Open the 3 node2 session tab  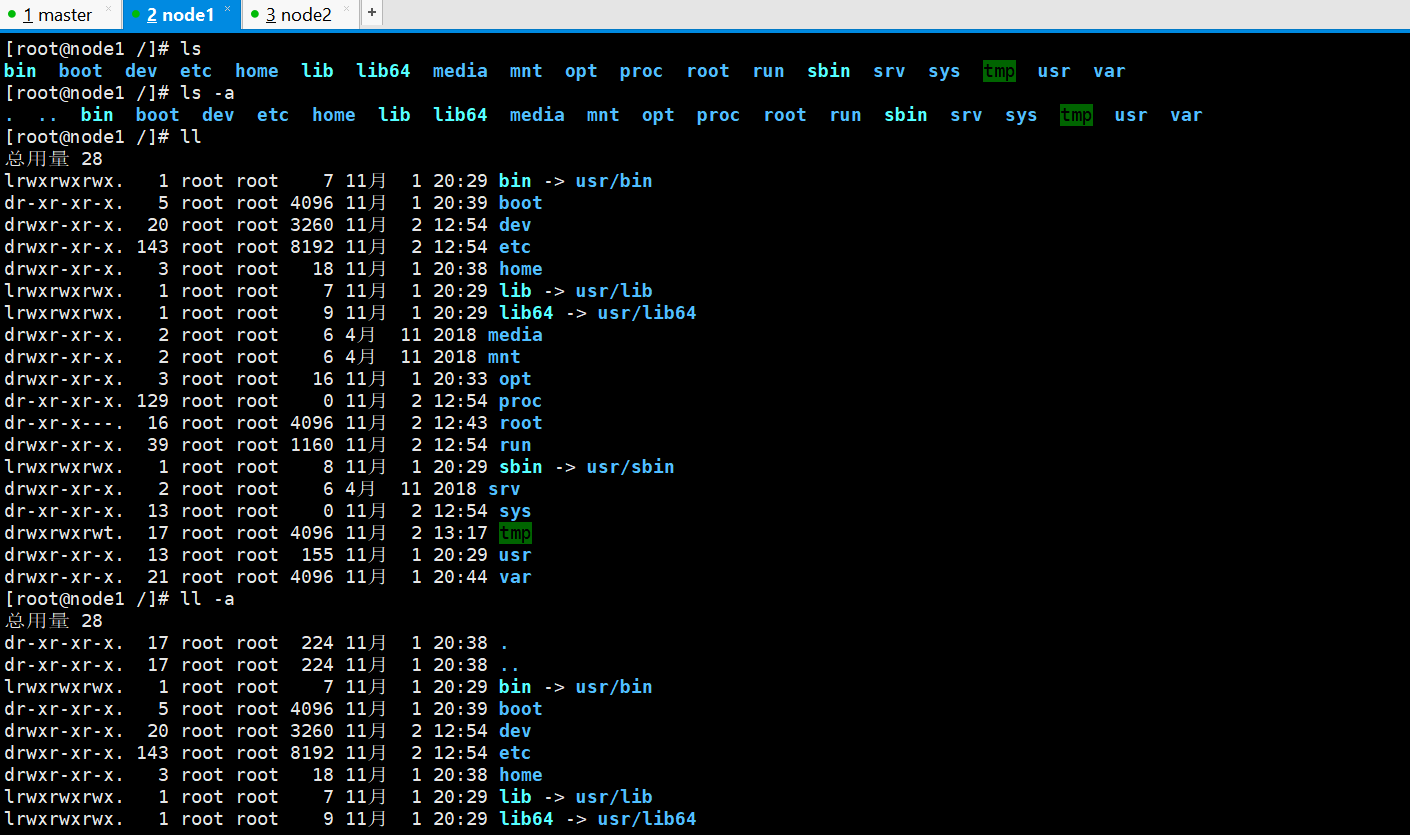[x=299, y=15]
